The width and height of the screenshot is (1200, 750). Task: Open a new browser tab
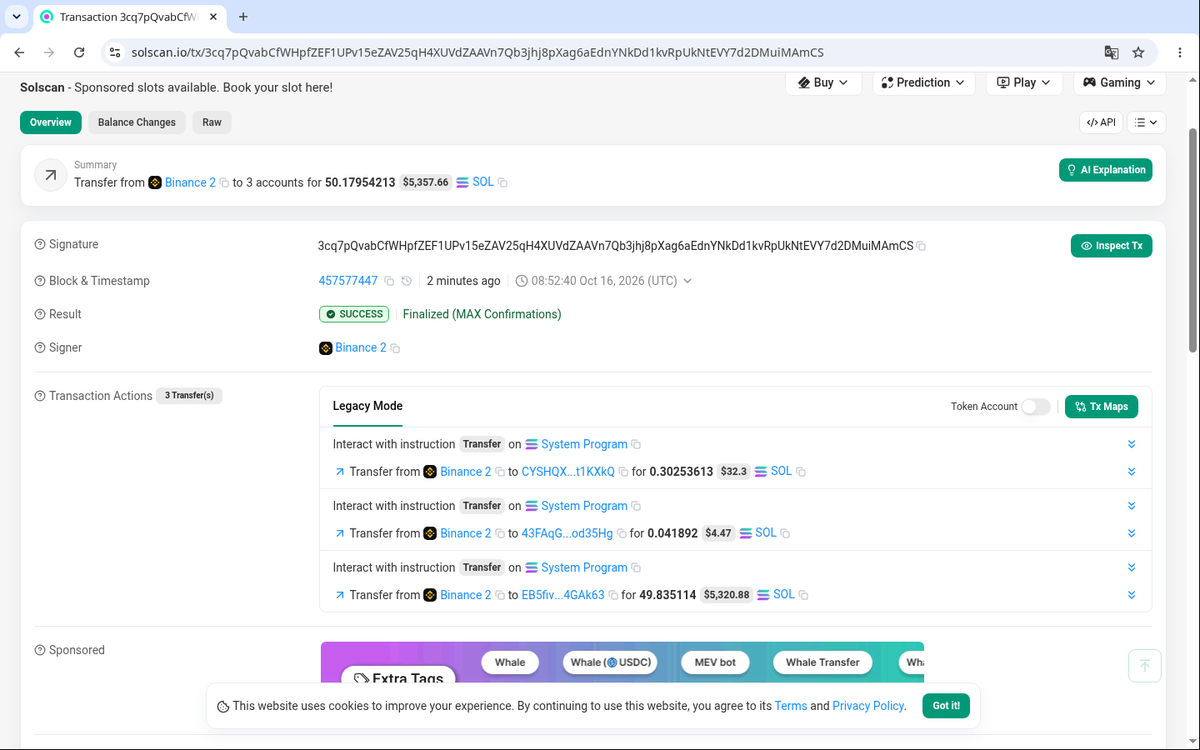coord(243,17)
